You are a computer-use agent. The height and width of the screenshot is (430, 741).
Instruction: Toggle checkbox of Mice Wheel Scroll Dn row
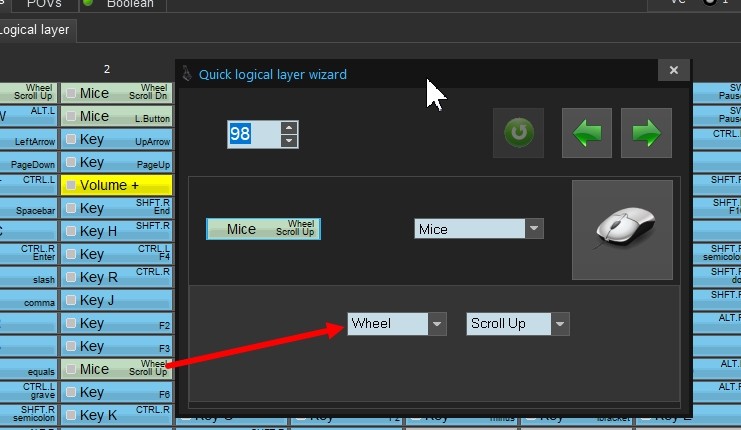click(x=71, y=93)
